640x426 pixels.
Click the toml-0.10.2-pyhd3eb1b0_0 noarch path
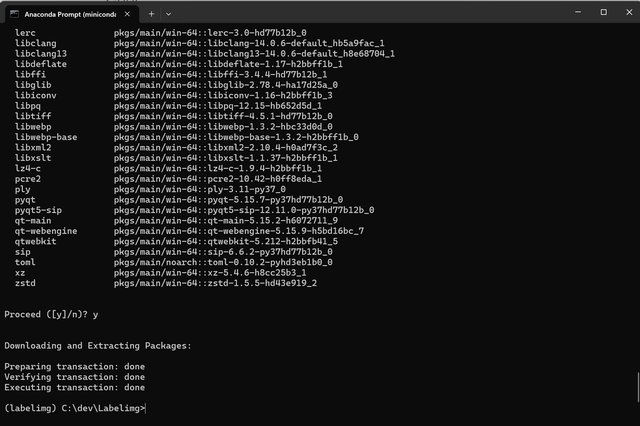[x=223, y=262]
